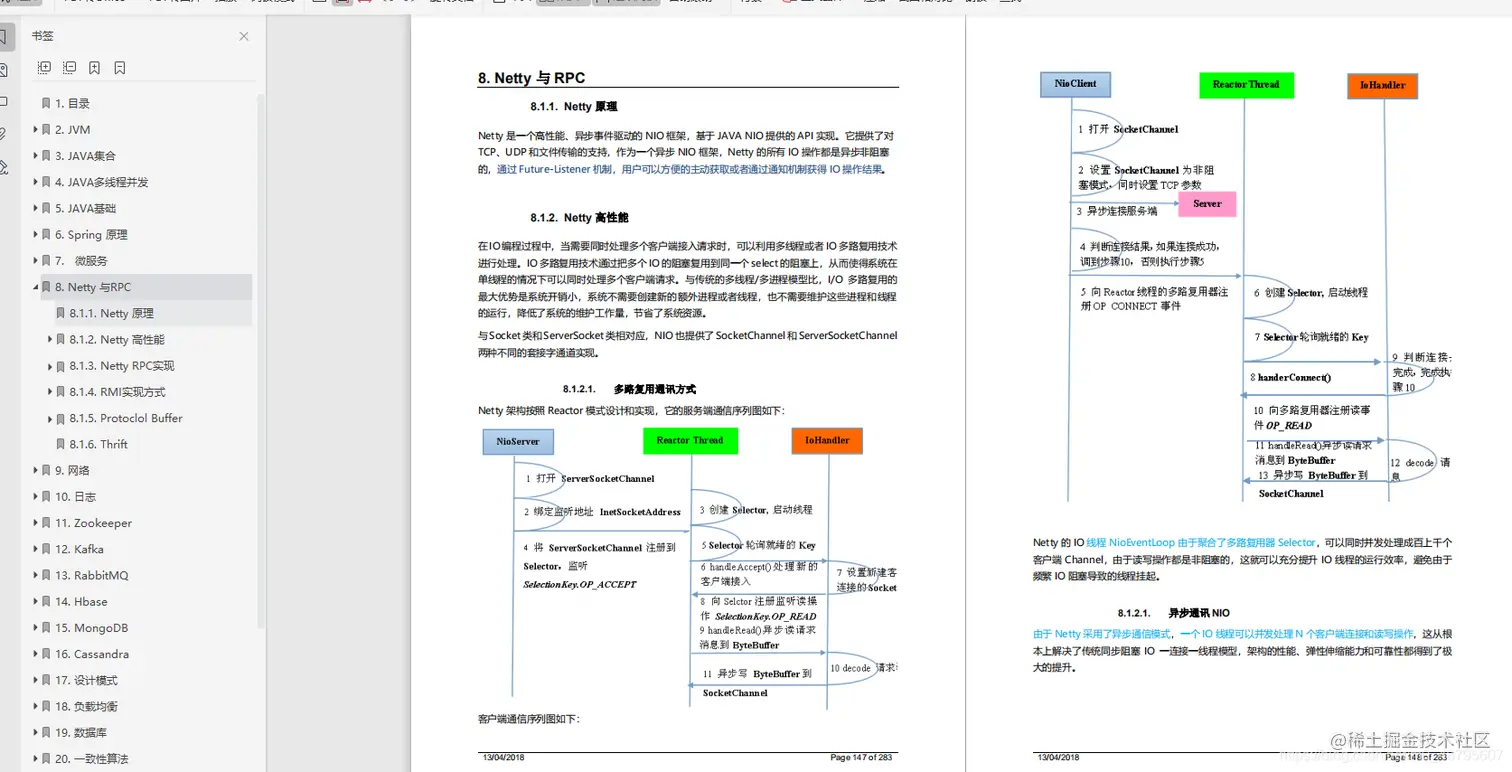The image size is (1512, 772).
Task: Expand the 13. RabbitMQ bookmark
Action: click(35, 575)
